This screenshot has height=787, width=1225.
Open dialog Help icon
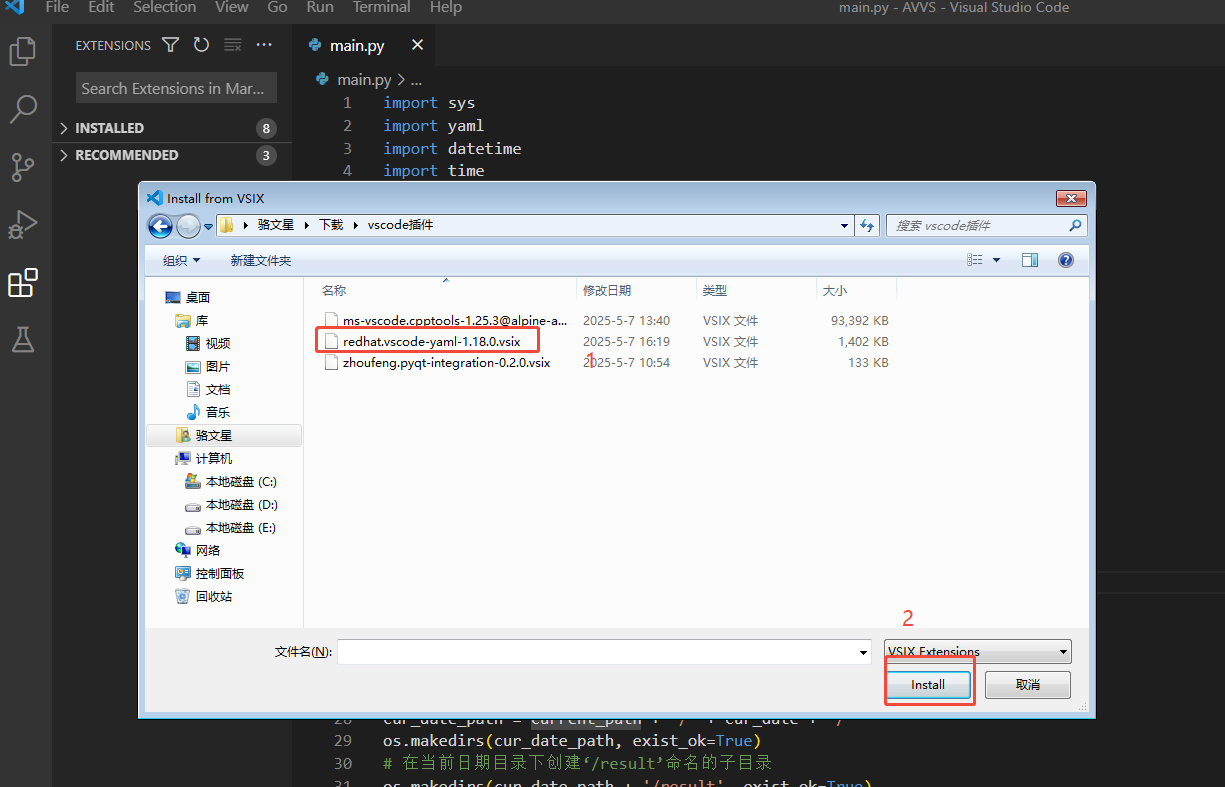click(x=1066, y=260)
